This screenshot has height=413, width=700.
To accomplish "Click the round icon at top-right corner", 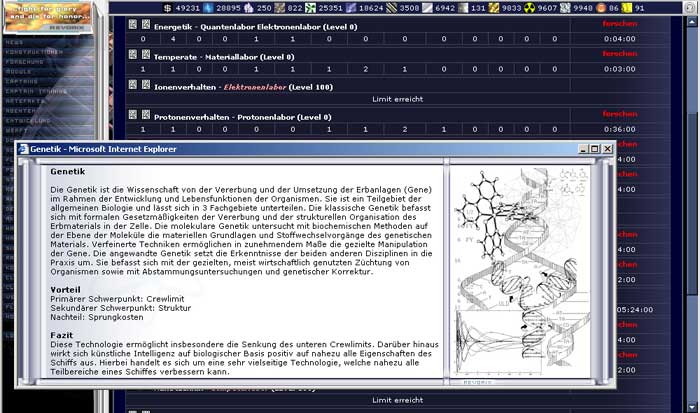I will pos(689,6).
